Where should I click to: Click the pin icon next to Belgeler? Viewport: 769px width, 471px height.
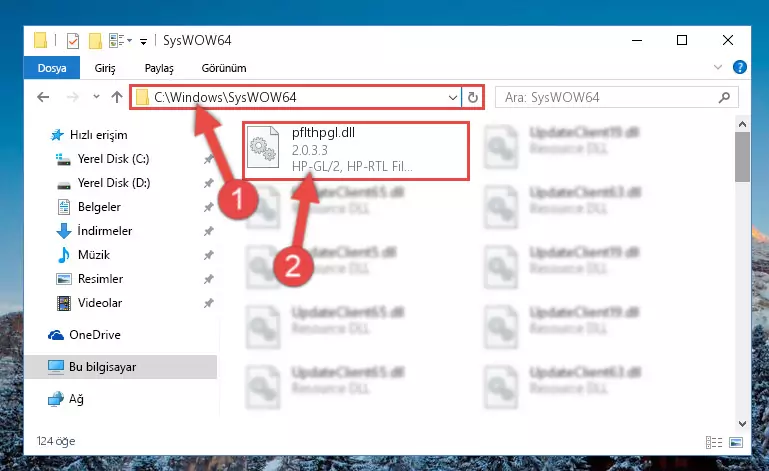pos(208,207)
